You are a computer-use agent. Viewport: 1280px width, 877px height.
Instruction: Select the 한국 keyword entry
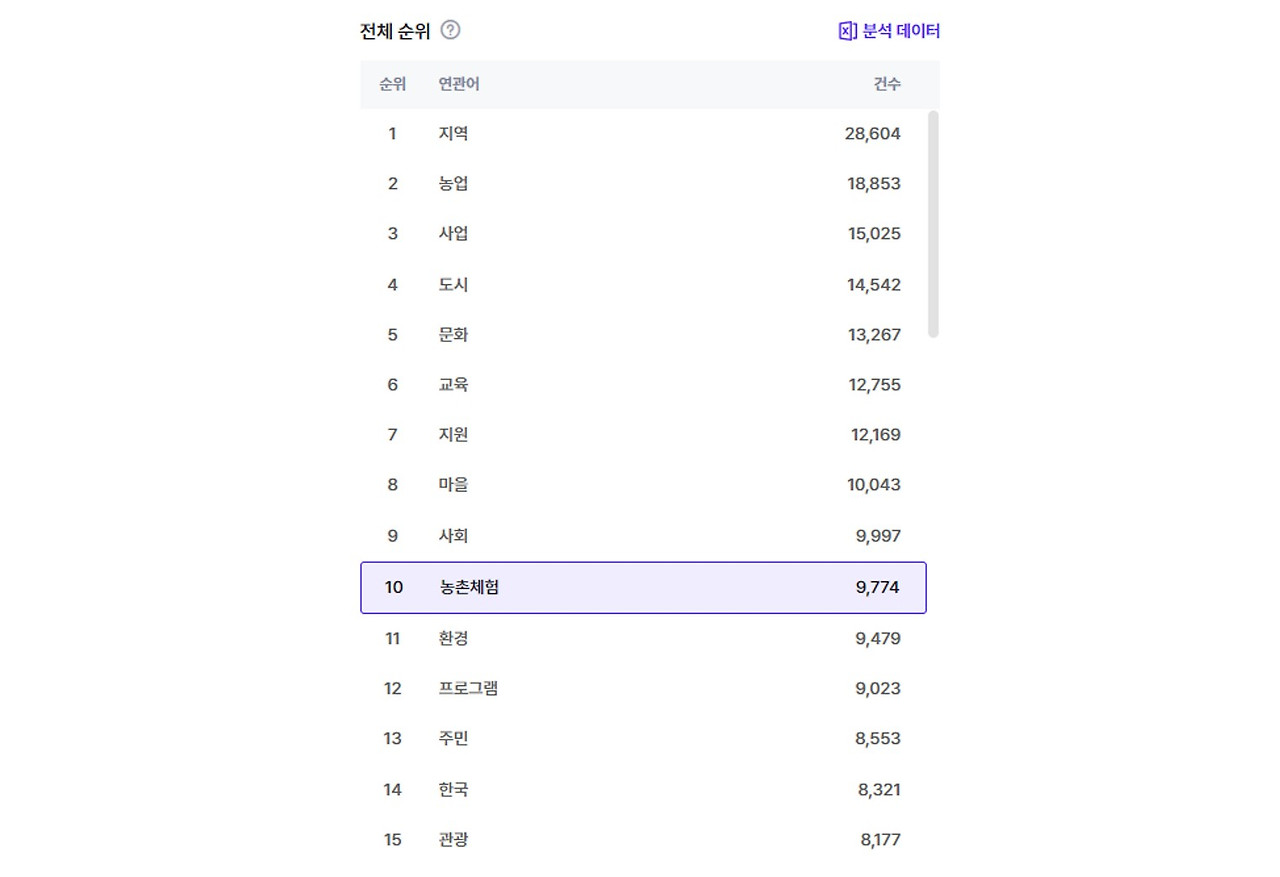[x=453, y=790]
